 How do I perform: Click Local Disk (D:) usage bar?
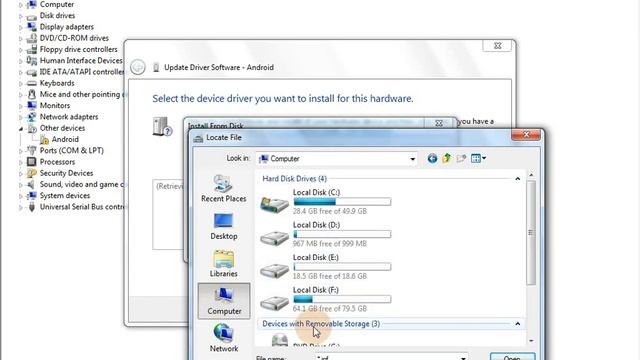point(342,234)
